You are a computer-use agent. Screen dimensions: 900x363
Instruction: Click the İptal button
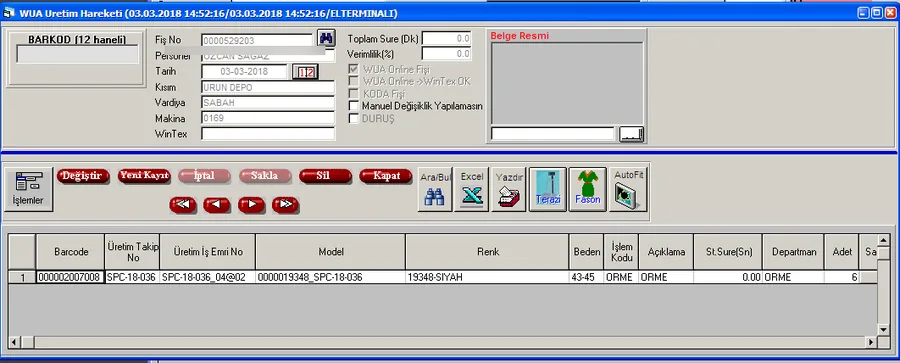(204, 176)
